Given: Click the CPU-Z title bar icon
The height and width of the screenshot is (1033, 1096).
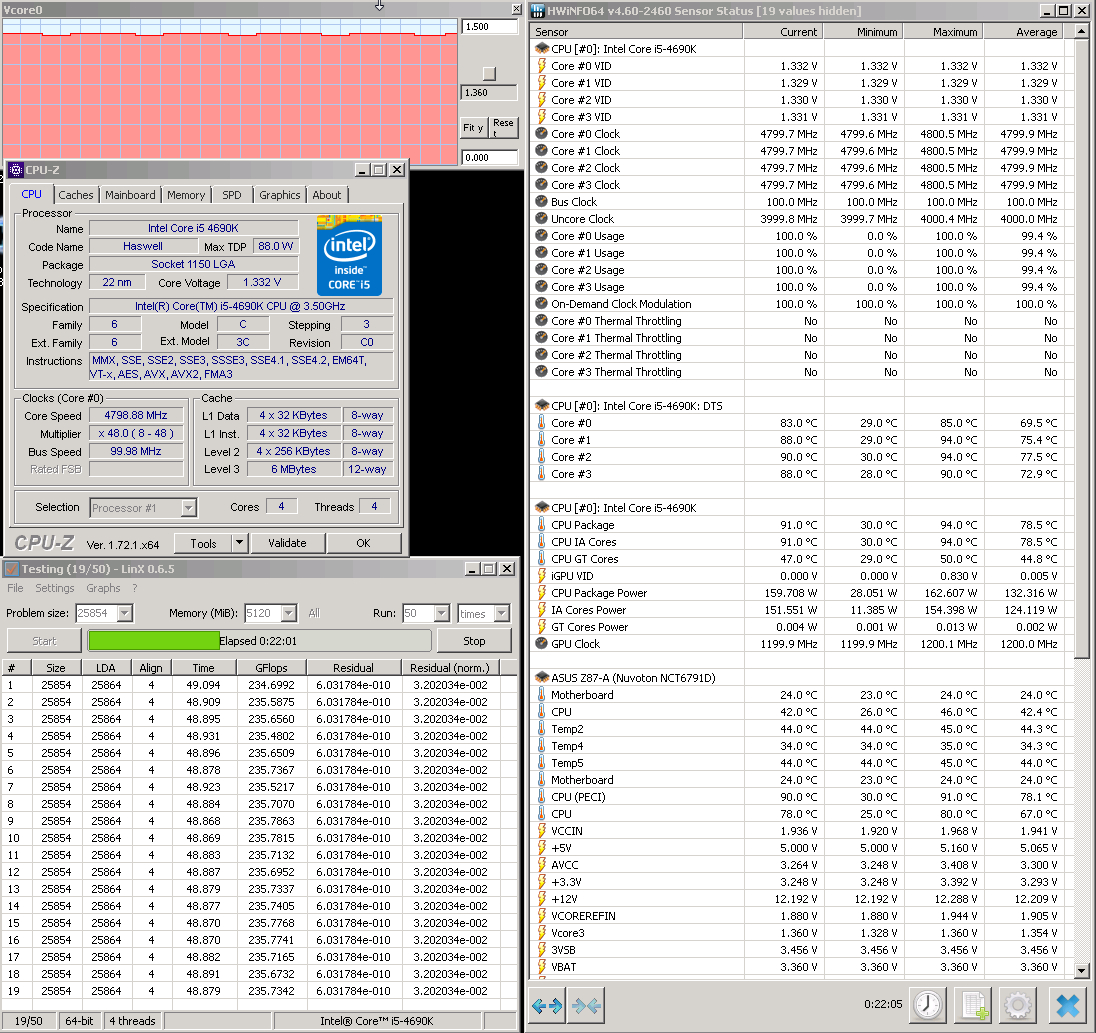Looking at the screenshot, I should (x=16, y=170).
